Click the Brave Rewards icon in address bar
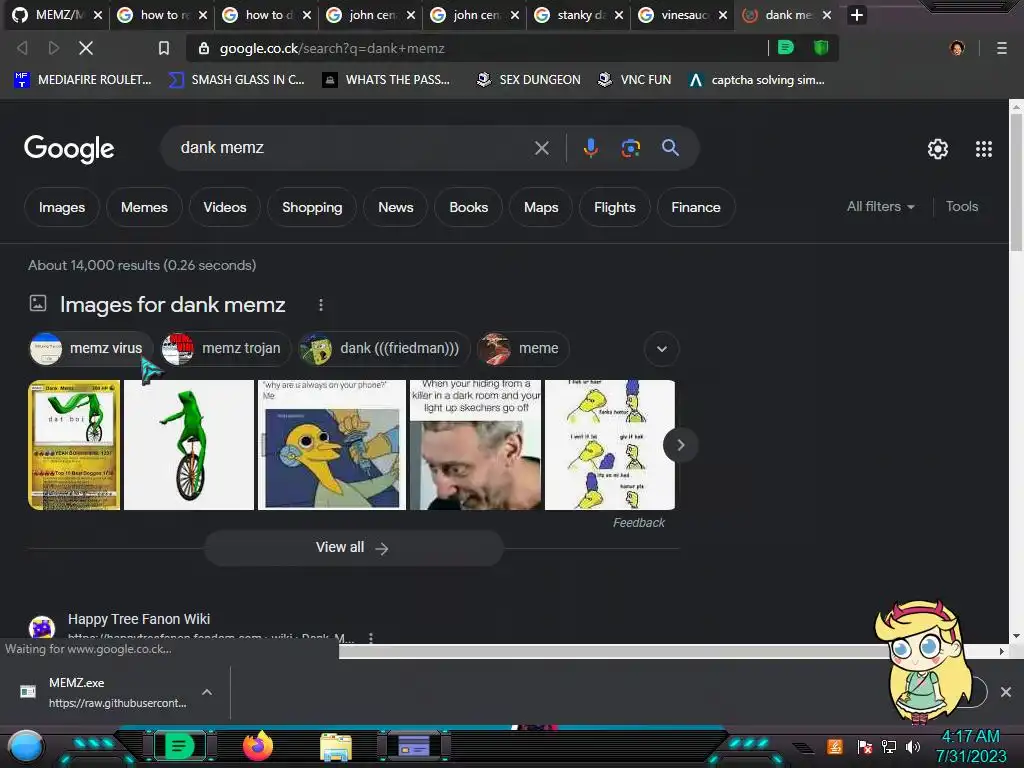 (x=786, y=48)
